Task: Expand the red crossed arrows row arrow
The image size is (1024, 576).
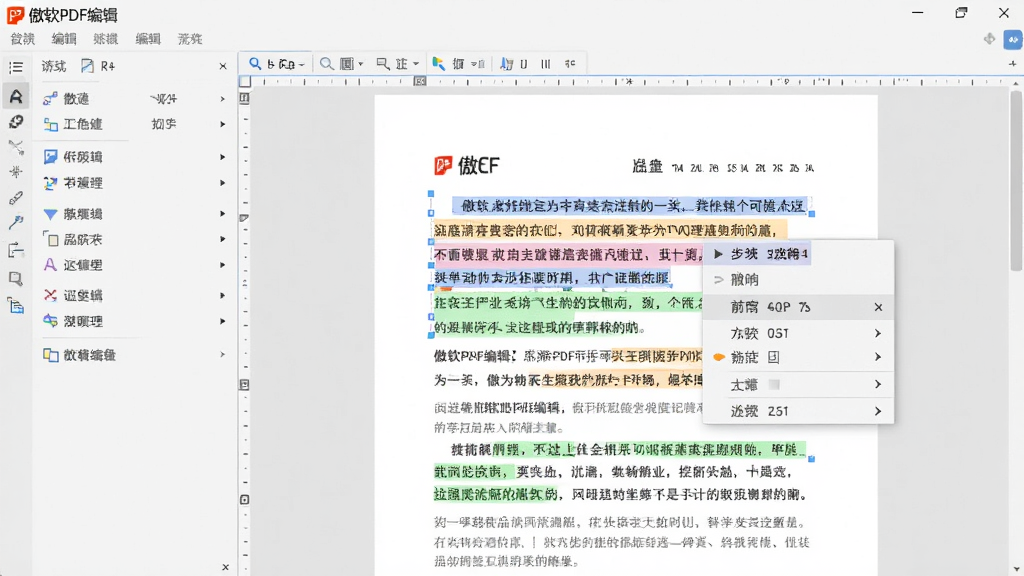Action: point(223,296)
